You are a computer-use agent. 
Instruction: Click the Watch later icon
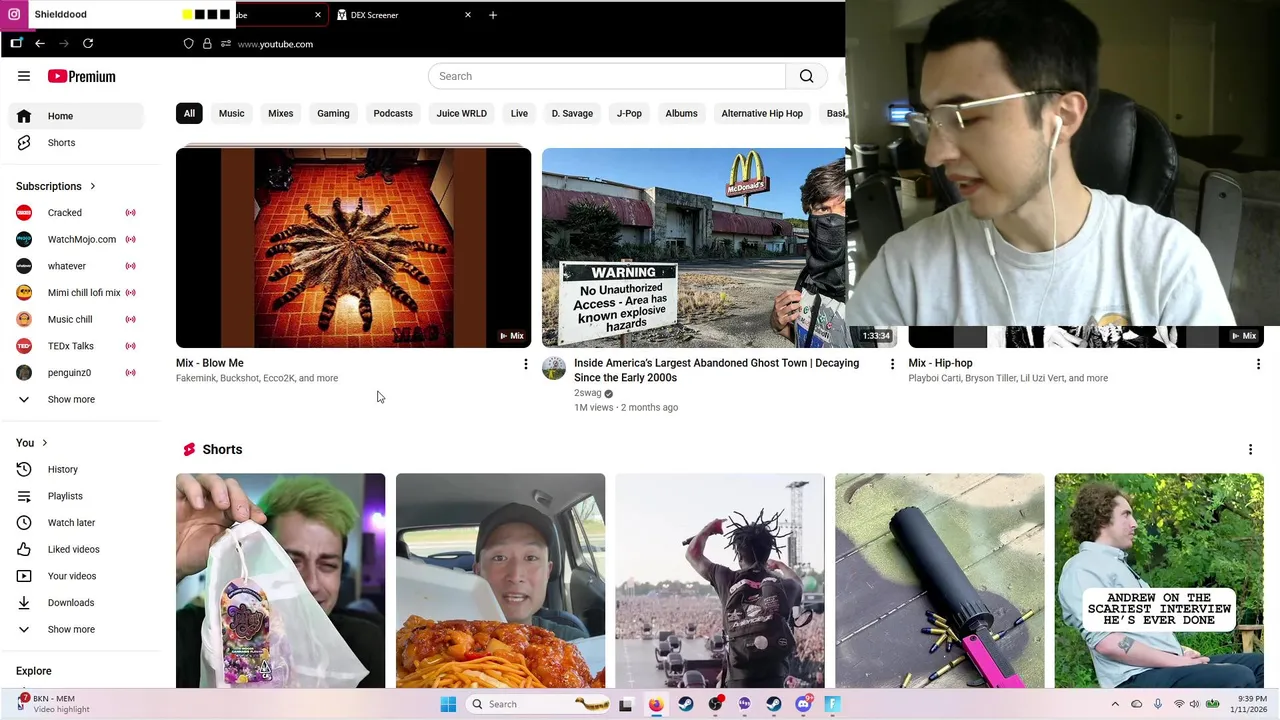[24, 522]
